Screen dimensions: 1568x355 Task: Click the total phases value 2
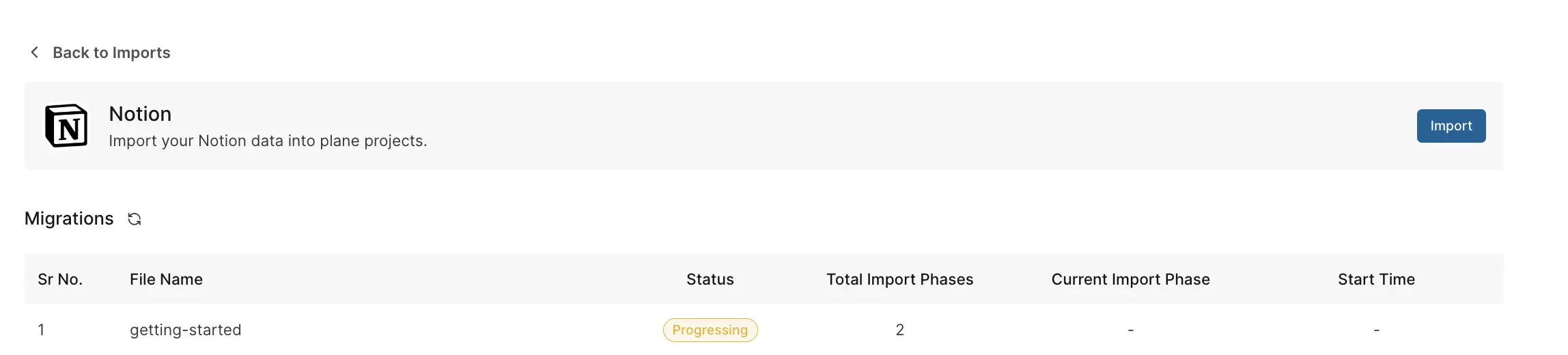(x=900, y=330)
